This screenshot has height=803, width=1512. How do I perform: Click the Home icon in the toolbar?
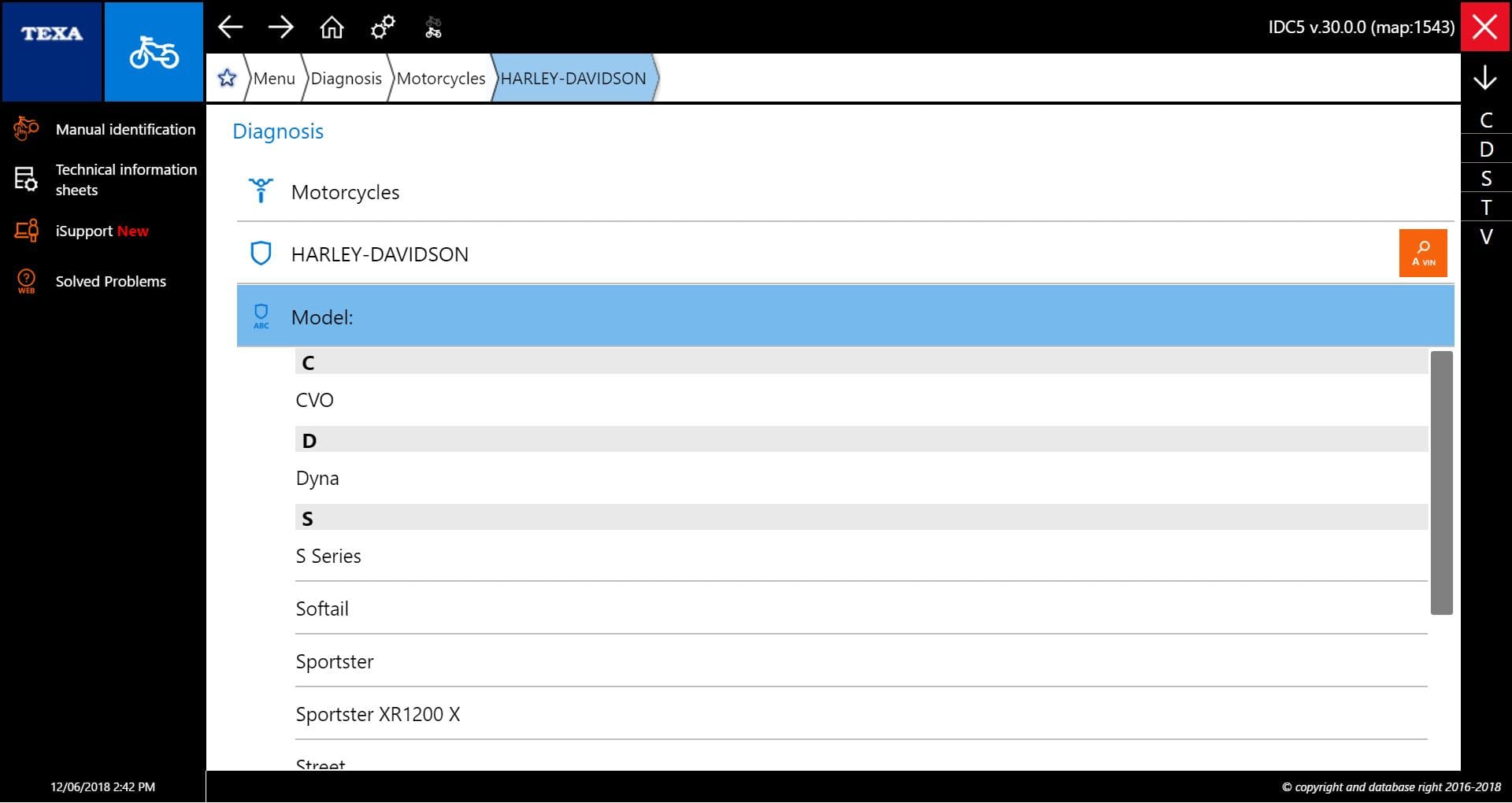click(332, 27)
